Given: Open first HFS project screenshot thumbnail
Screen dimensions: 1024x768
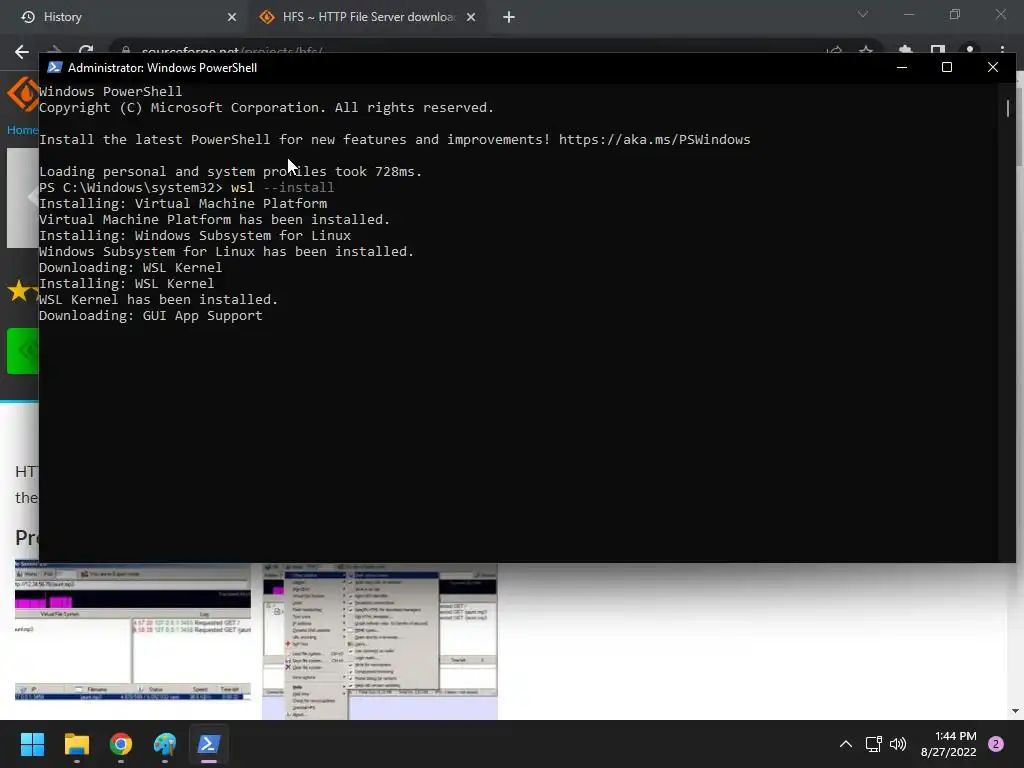Looking at the screenshot, I should [x=133, y=632].
